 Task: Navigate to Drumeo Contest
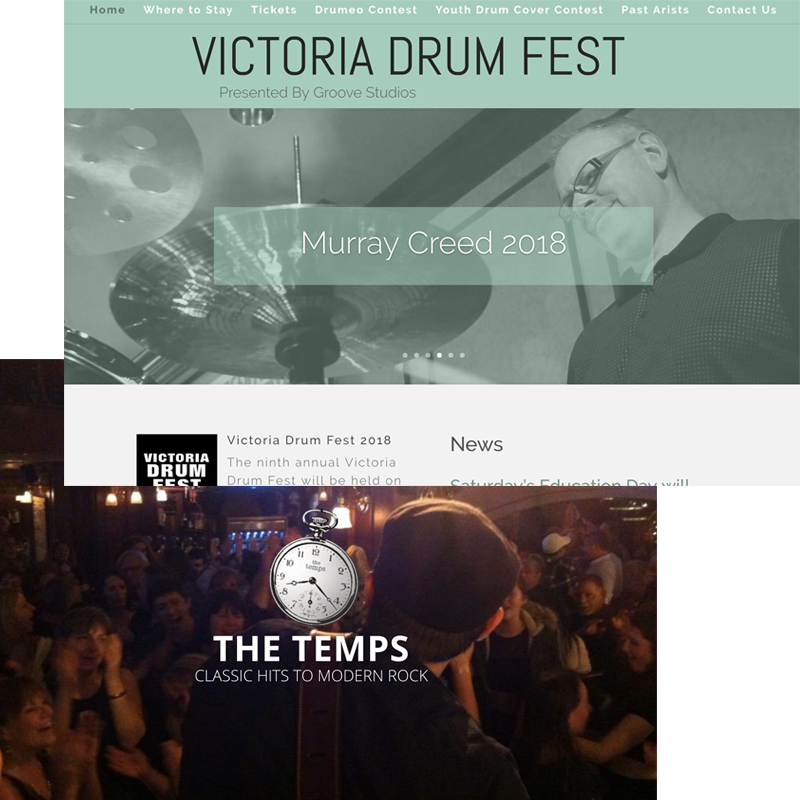click(x=366, y=10)
